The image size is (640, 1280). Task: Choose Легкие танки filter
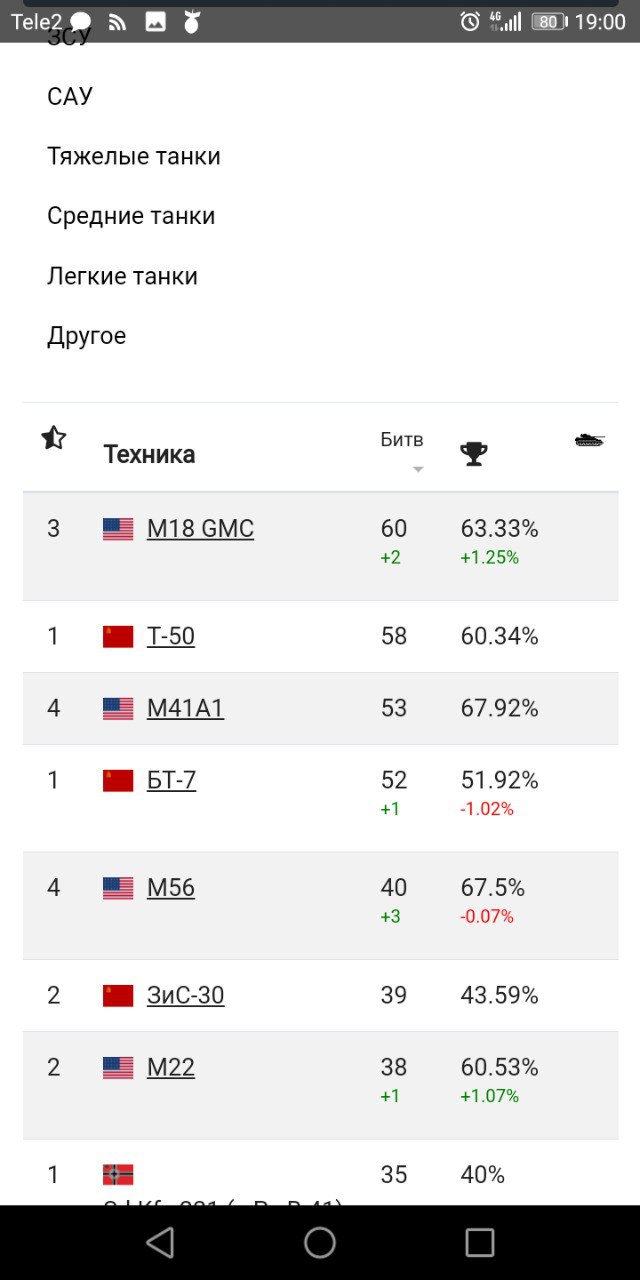(122, 277)
